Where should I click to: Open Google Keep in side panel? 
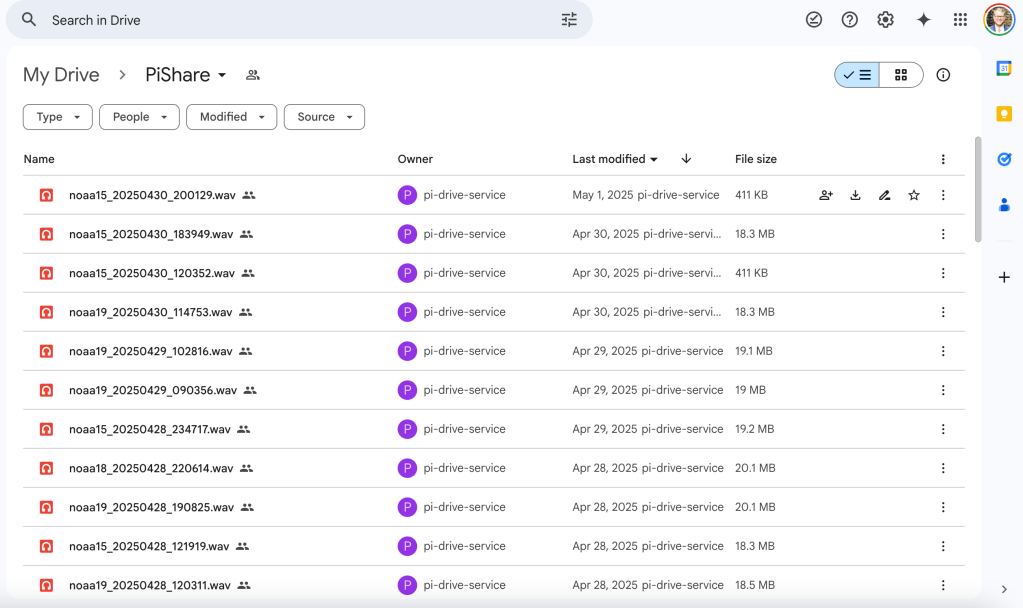point(1004,114)
